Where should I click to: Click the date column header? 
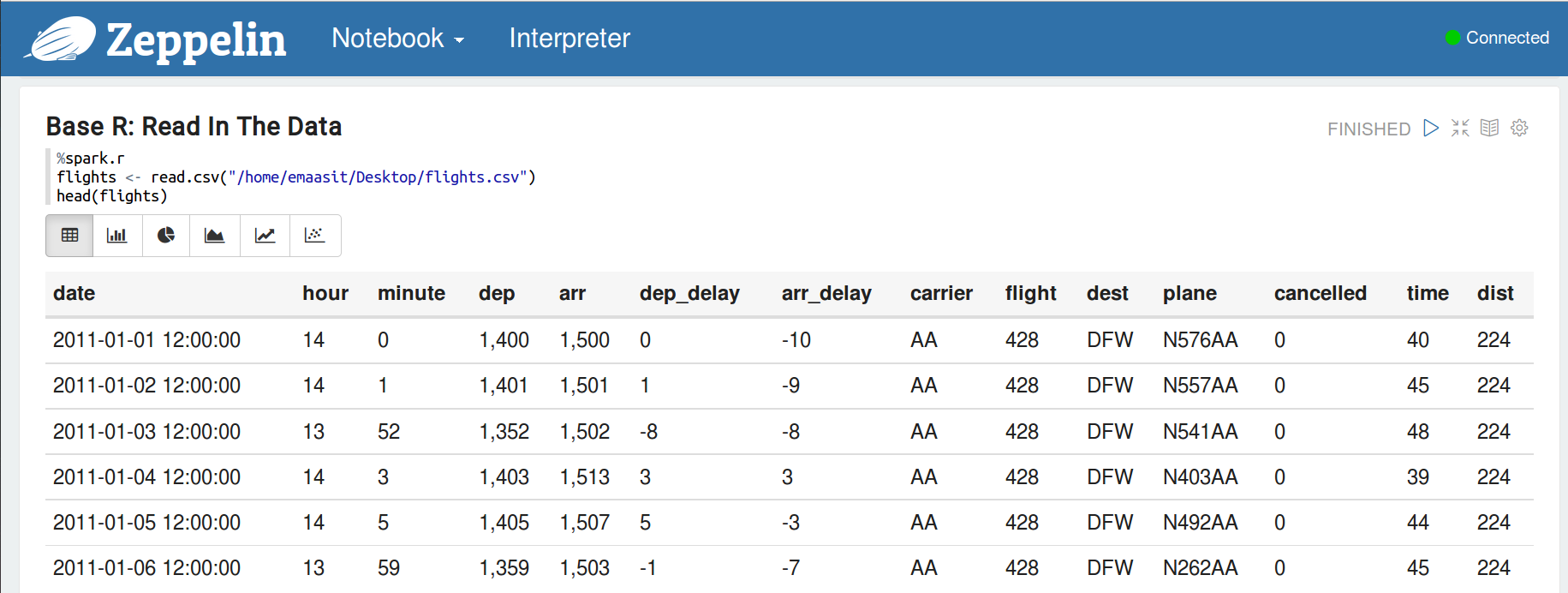pyautogui.click(x=74, y=293)
